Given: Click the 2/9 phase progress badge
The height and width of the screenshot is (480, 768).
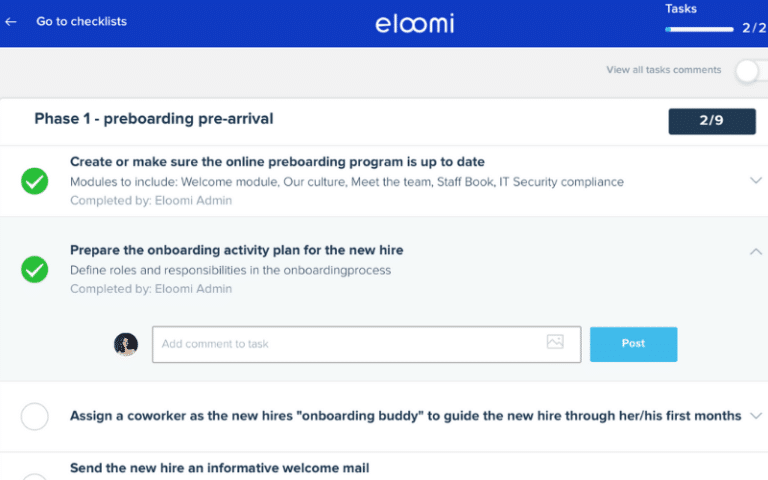Looking at the screenshot, I should (712, 121).
